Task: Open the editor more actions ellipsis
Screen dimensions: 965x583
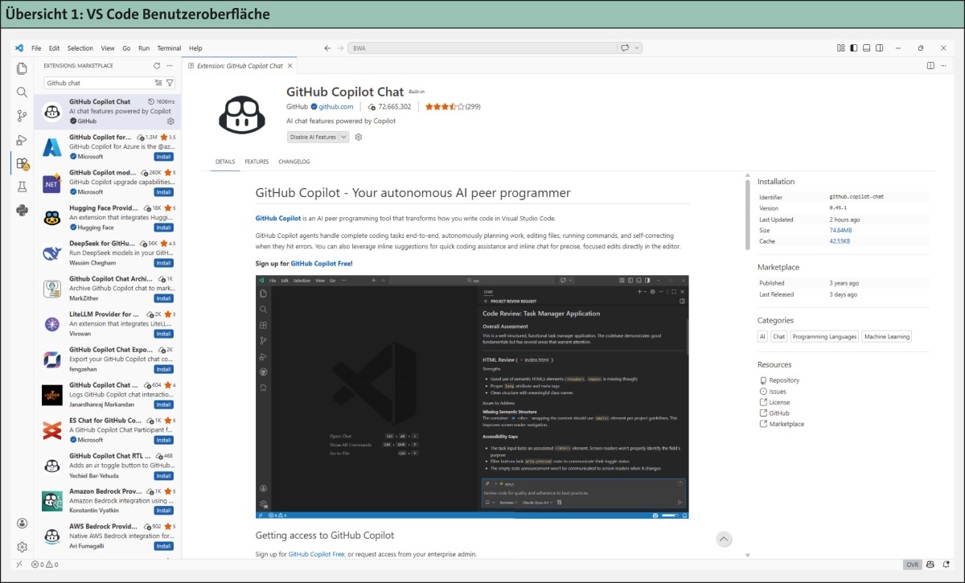Action: (x=943, y=65)
